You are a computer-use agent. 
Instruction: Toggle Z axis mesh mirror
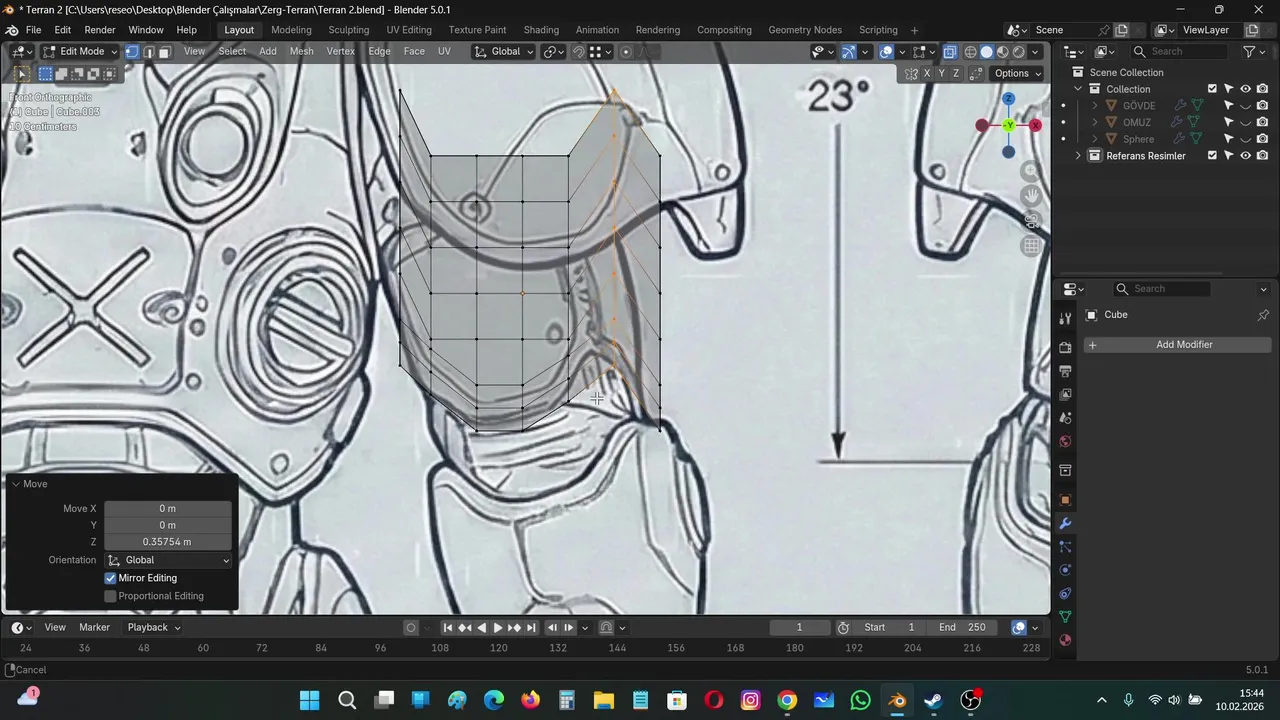(x=956, y=74)
